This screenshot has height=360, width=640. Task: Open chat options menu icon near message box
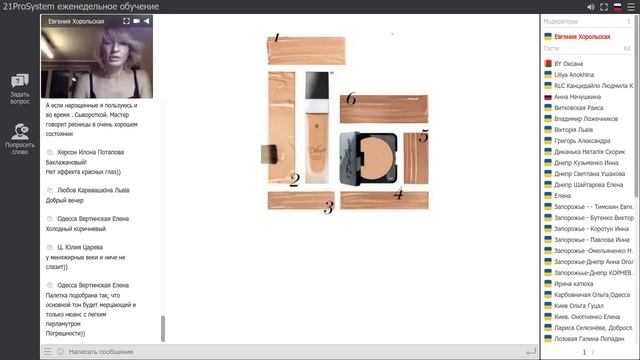(x=48, y=351)
